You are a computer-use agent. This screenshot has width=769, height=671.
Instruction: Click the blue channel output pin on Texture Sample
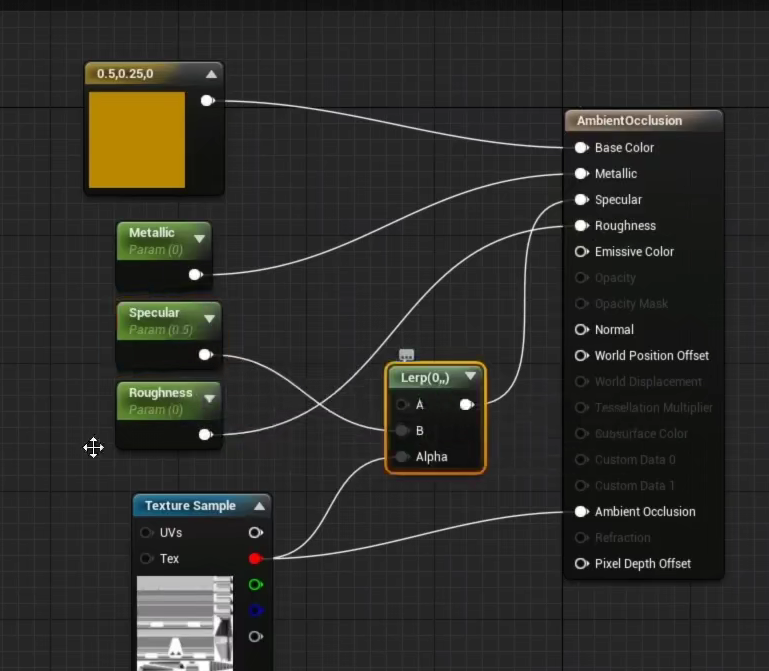tap(255, 611)
